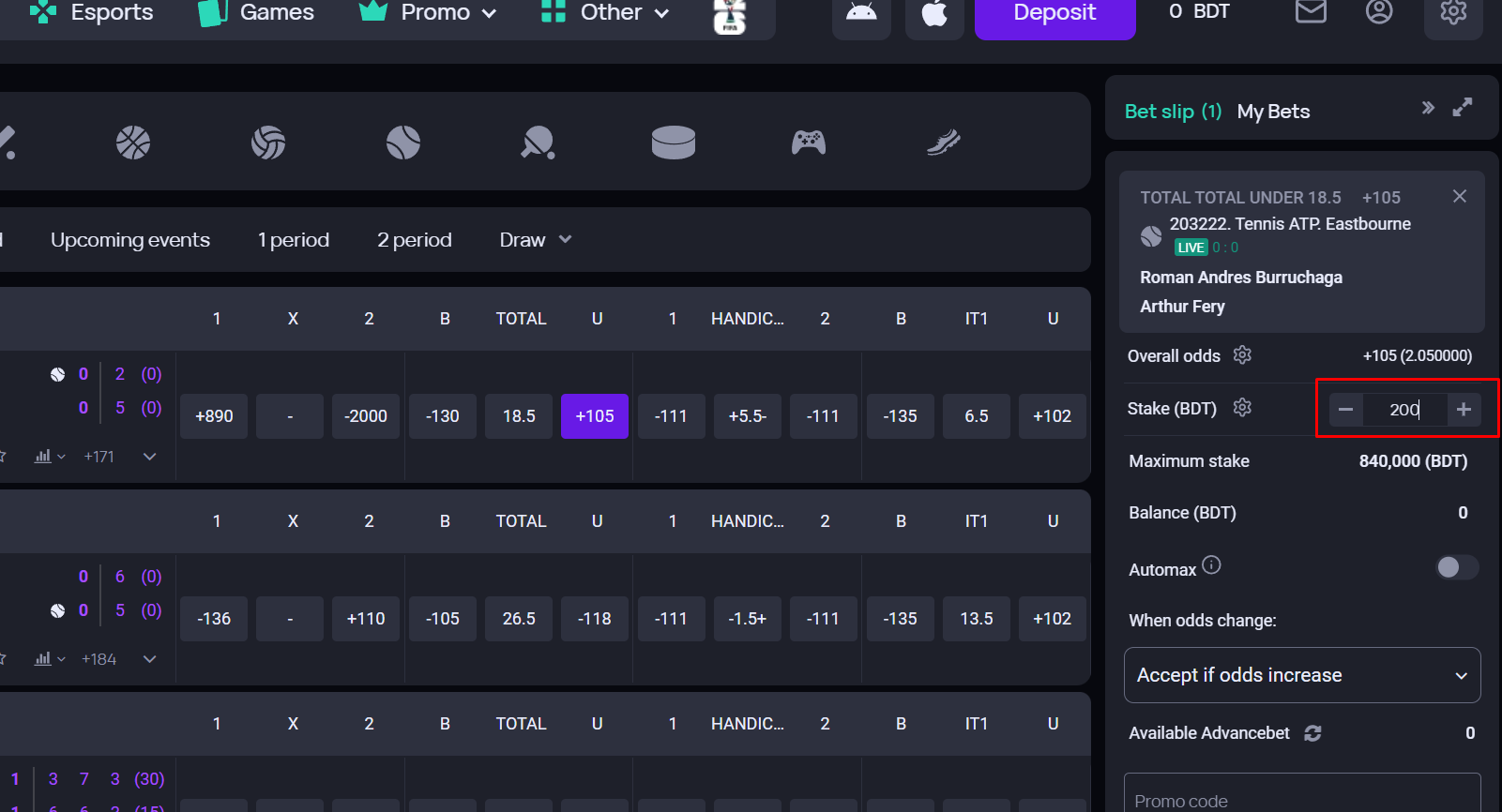1502x812 pixels.
Task: Pick odds -2000 in first match
Action: point(366,416)
